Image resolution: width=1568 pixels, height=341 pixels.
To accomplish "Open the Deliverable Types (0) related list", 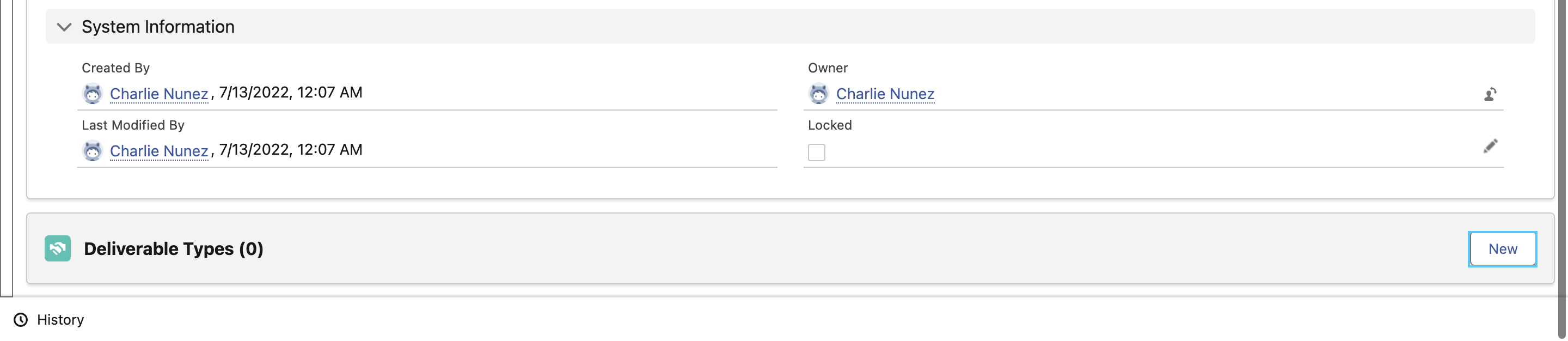I will click(x=174, y=249).
